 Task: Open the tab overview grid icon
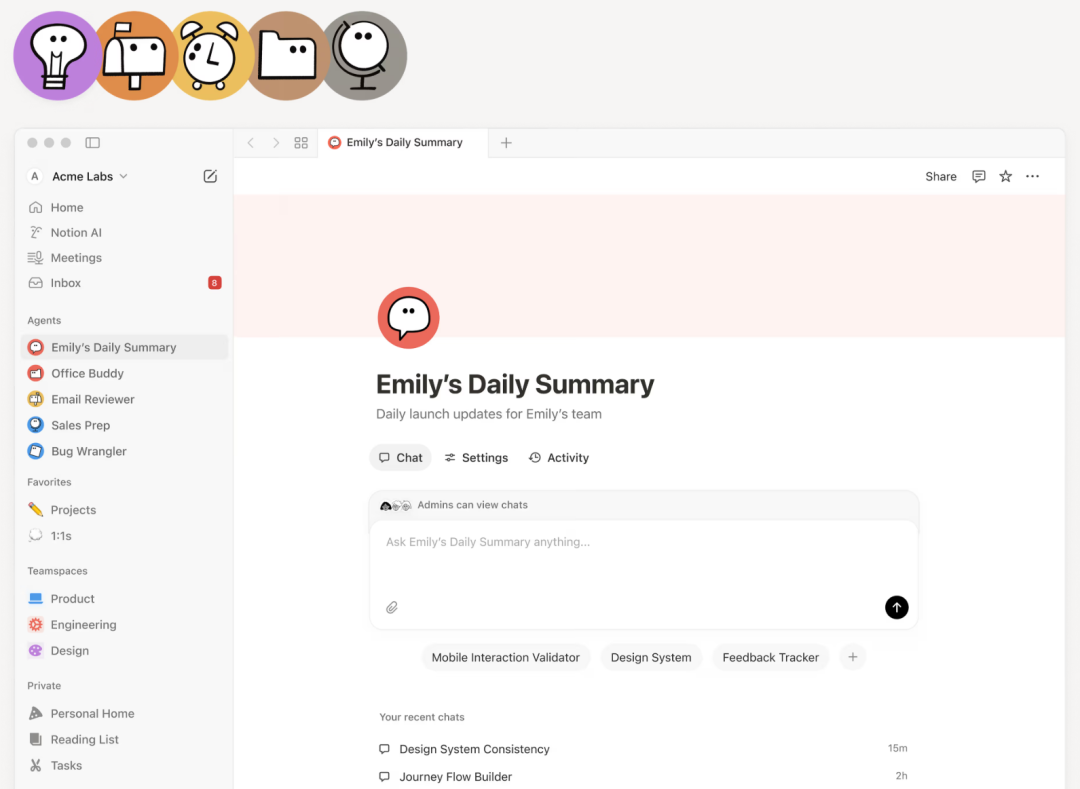pyautogui.click(x=301, y=143)
